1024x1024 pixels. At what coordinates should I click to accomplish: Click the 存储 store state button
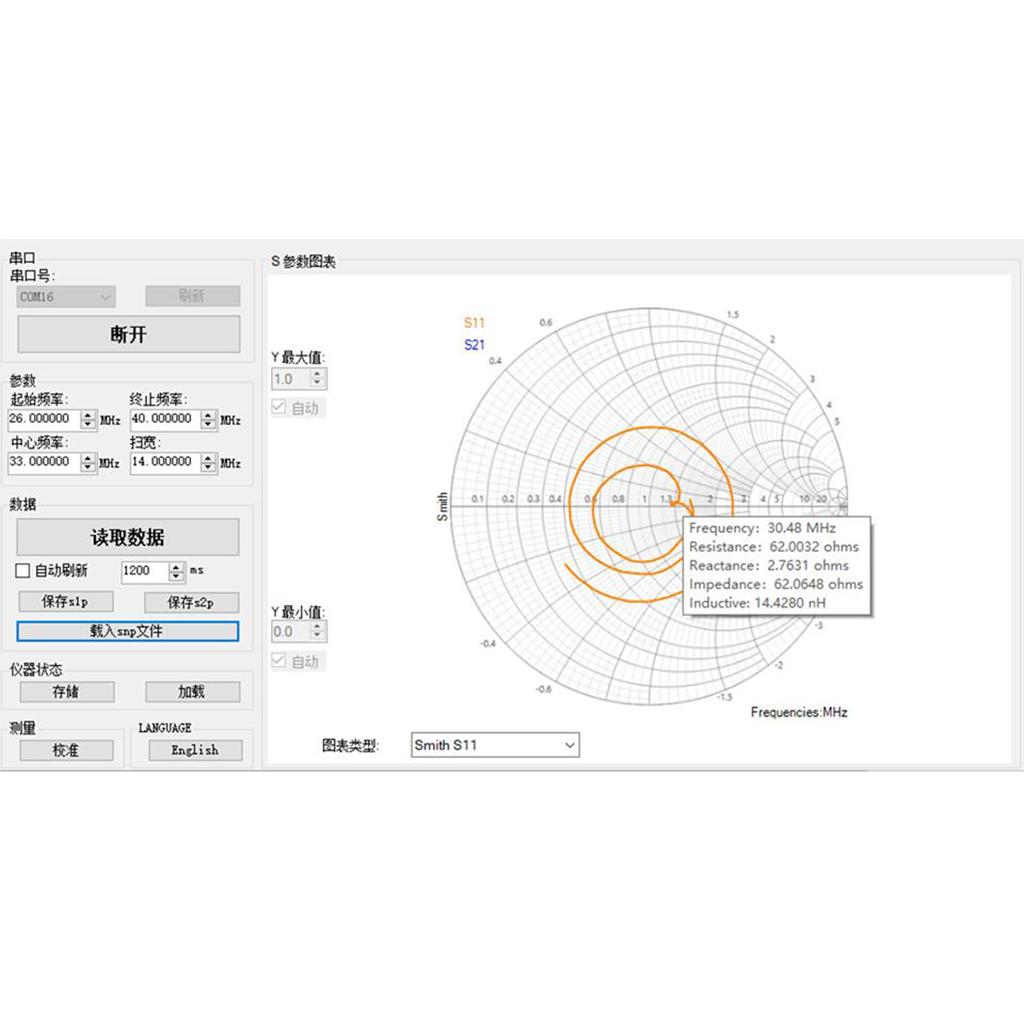66,691
